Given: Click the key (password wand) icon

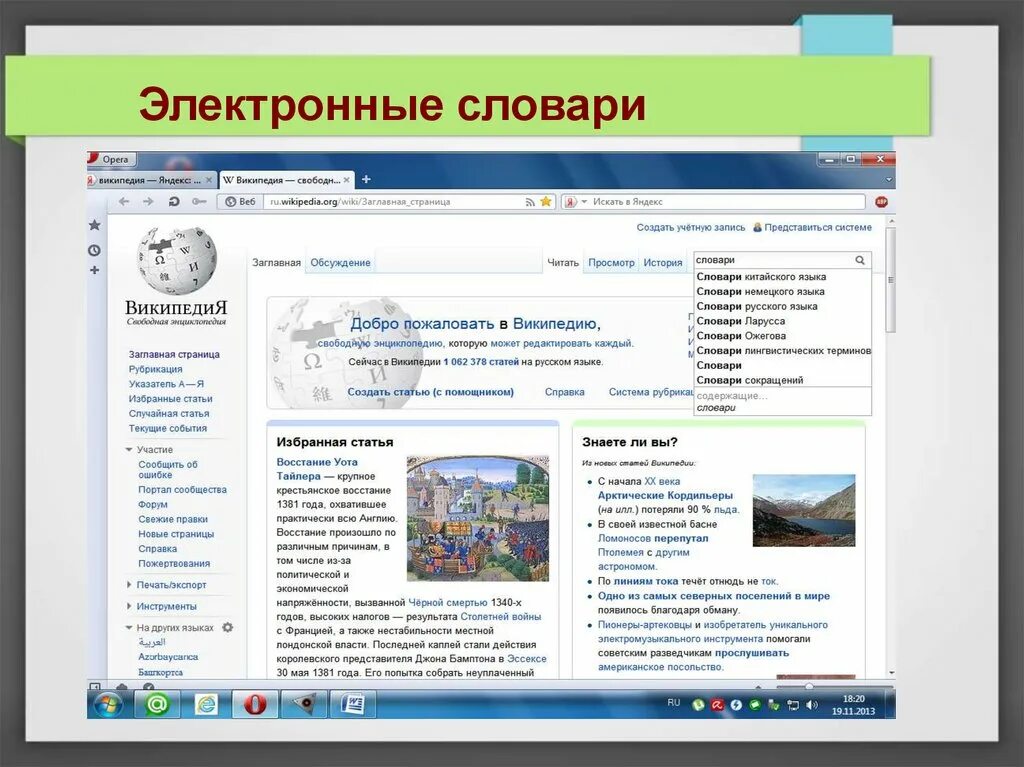Looking at the screenshot, I should tap(199, 202).
